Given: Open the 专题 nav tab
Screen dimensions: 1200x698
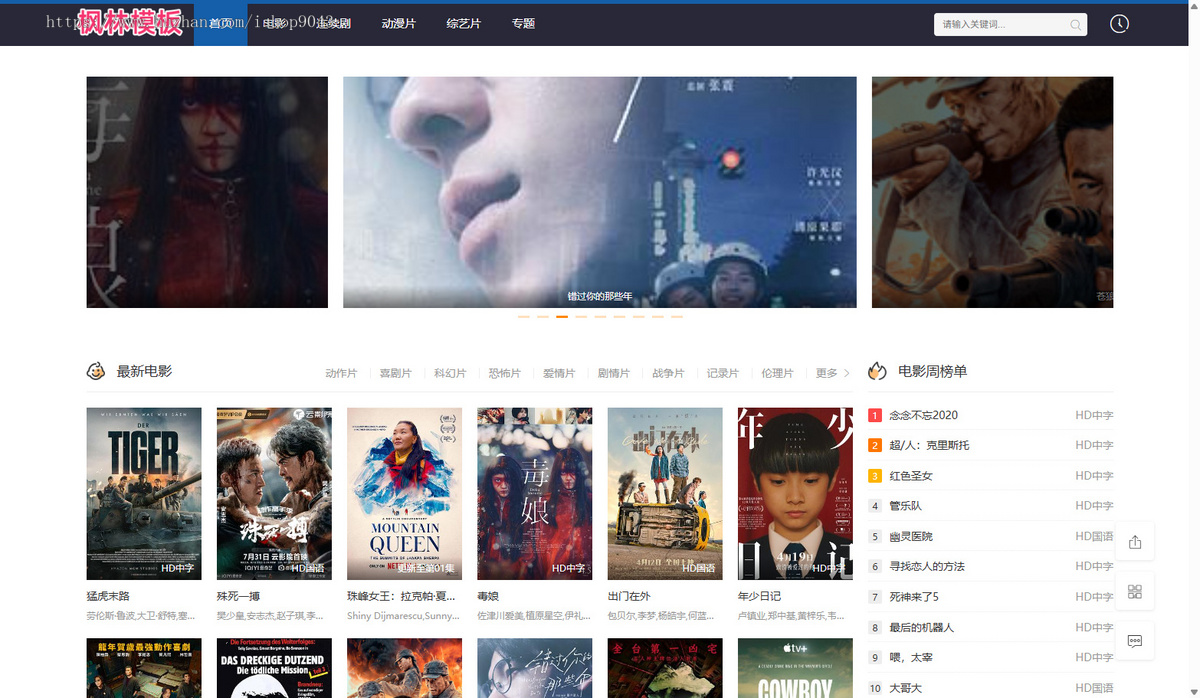Looking at the screenshot, I should pos(523,24).
